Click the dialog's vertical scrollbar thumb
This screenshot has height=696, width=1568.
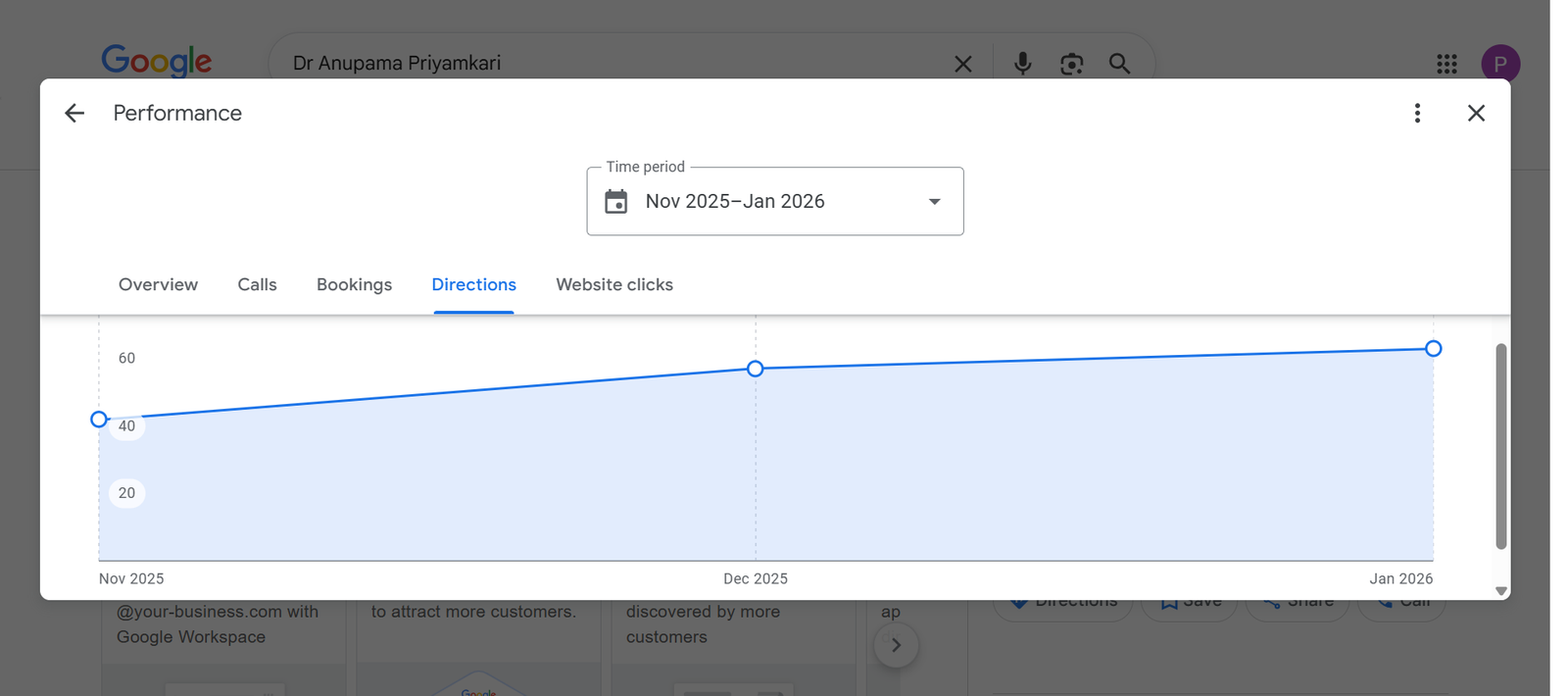[1500, 446]
